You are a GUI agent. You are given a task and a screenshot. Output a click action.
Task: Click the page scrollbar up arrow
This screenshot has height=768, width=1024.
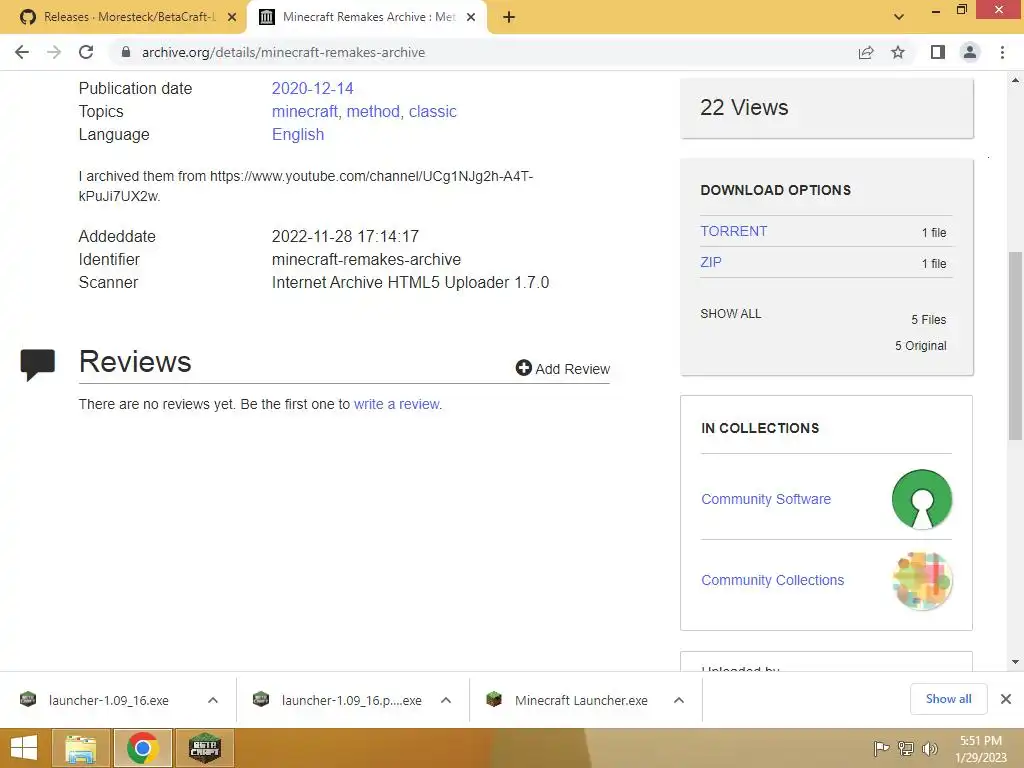click(1015, 80)
